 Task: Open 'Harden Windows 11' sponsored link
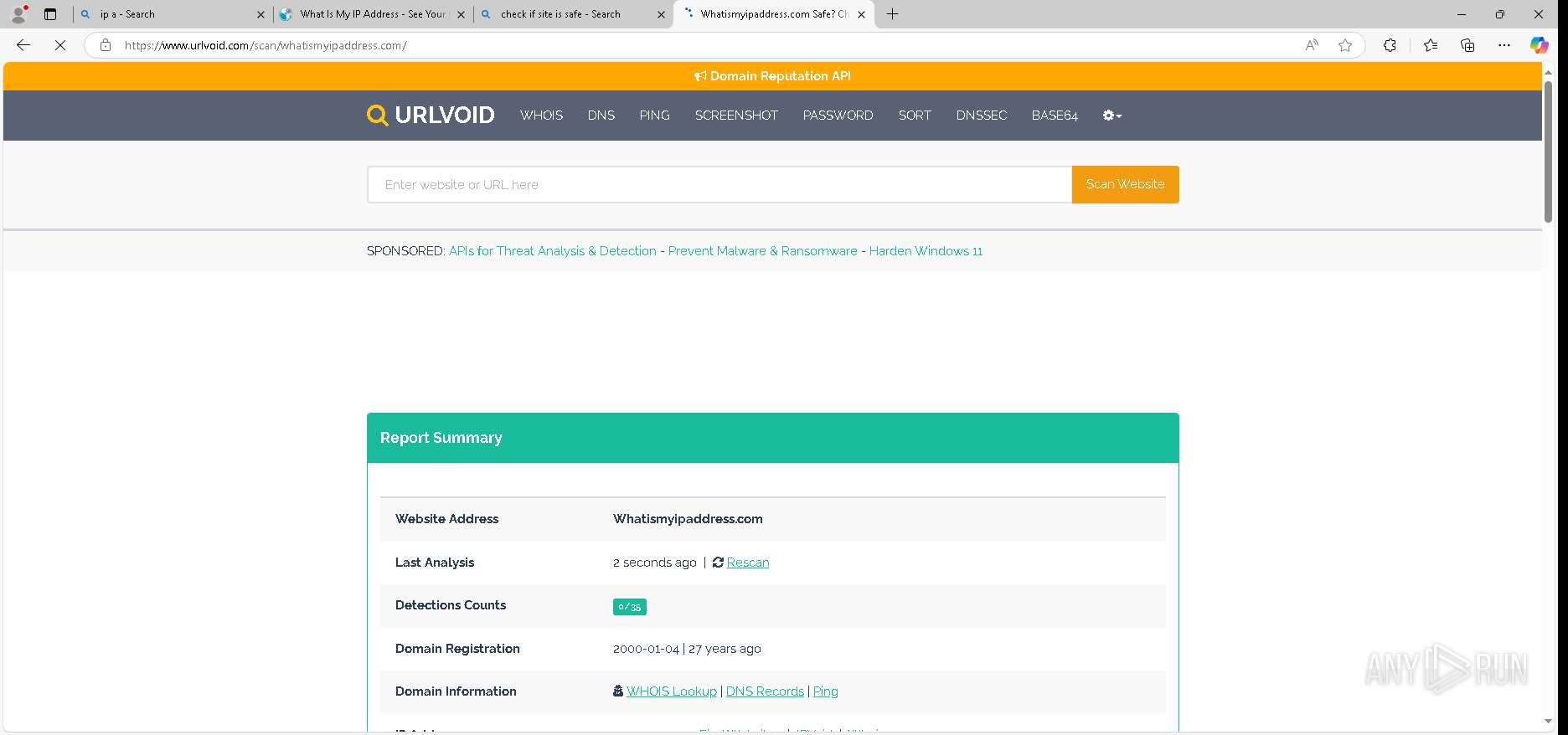[926, 251]
